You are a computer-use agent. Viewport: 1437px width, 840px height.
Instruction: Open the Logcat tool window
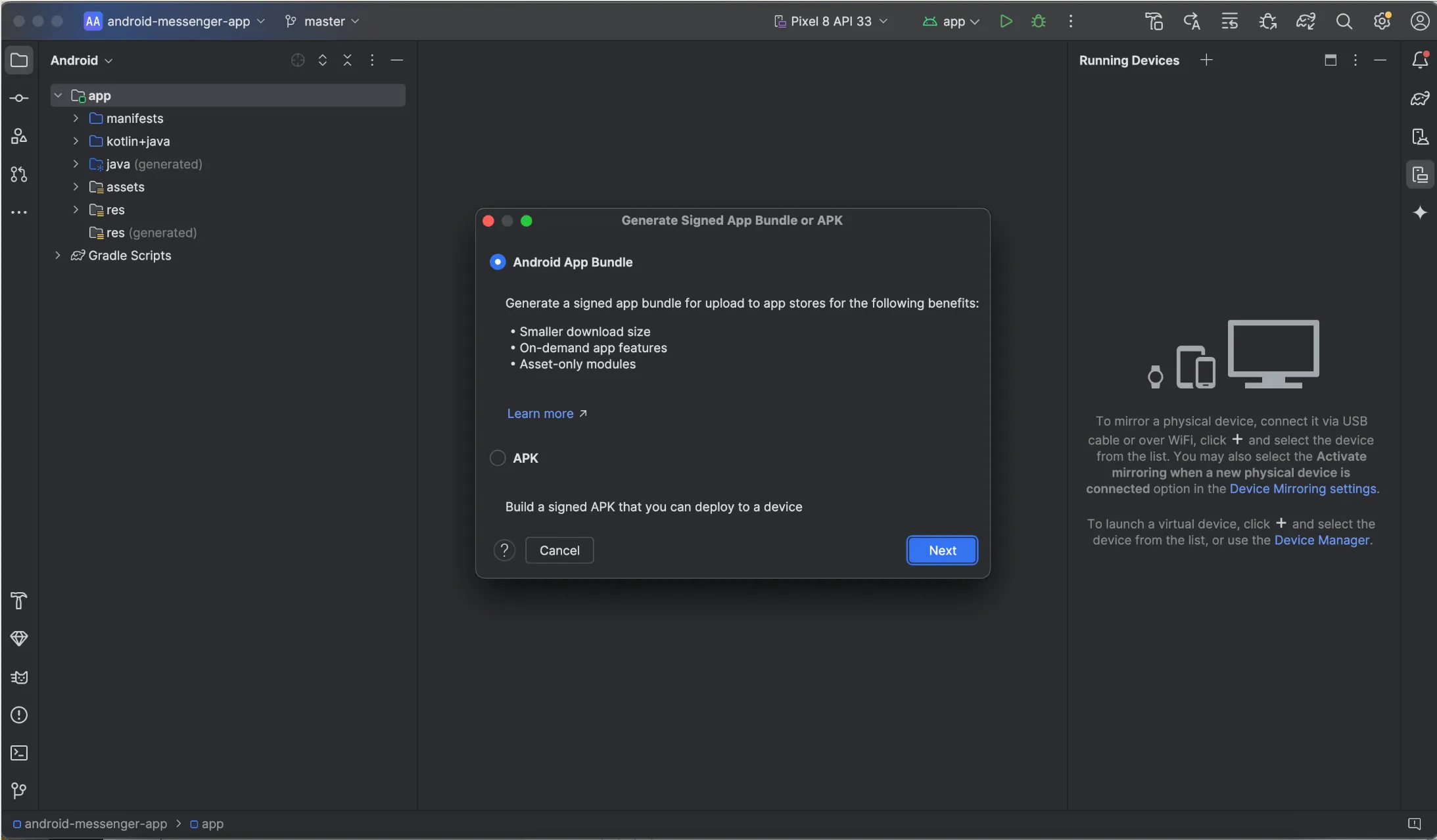19,677
